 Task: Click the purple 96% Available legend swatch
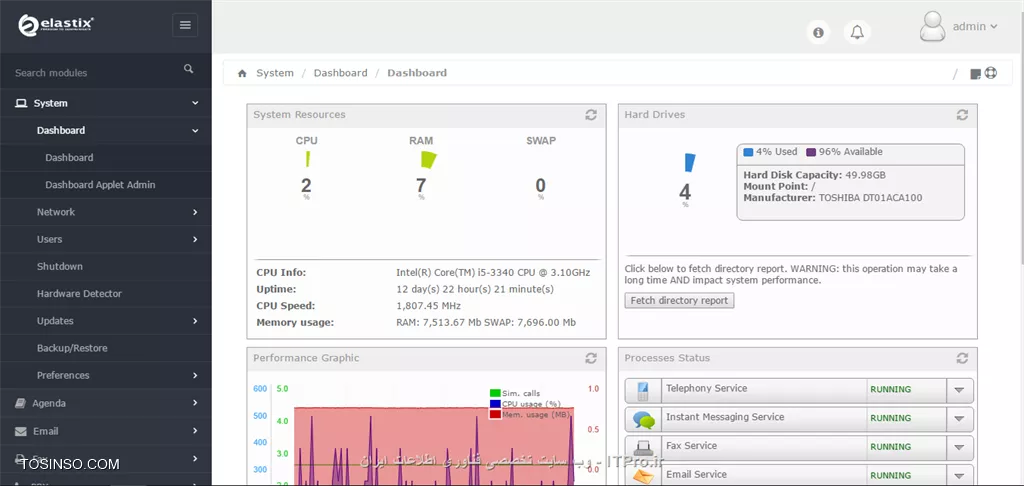coord(811,152)
